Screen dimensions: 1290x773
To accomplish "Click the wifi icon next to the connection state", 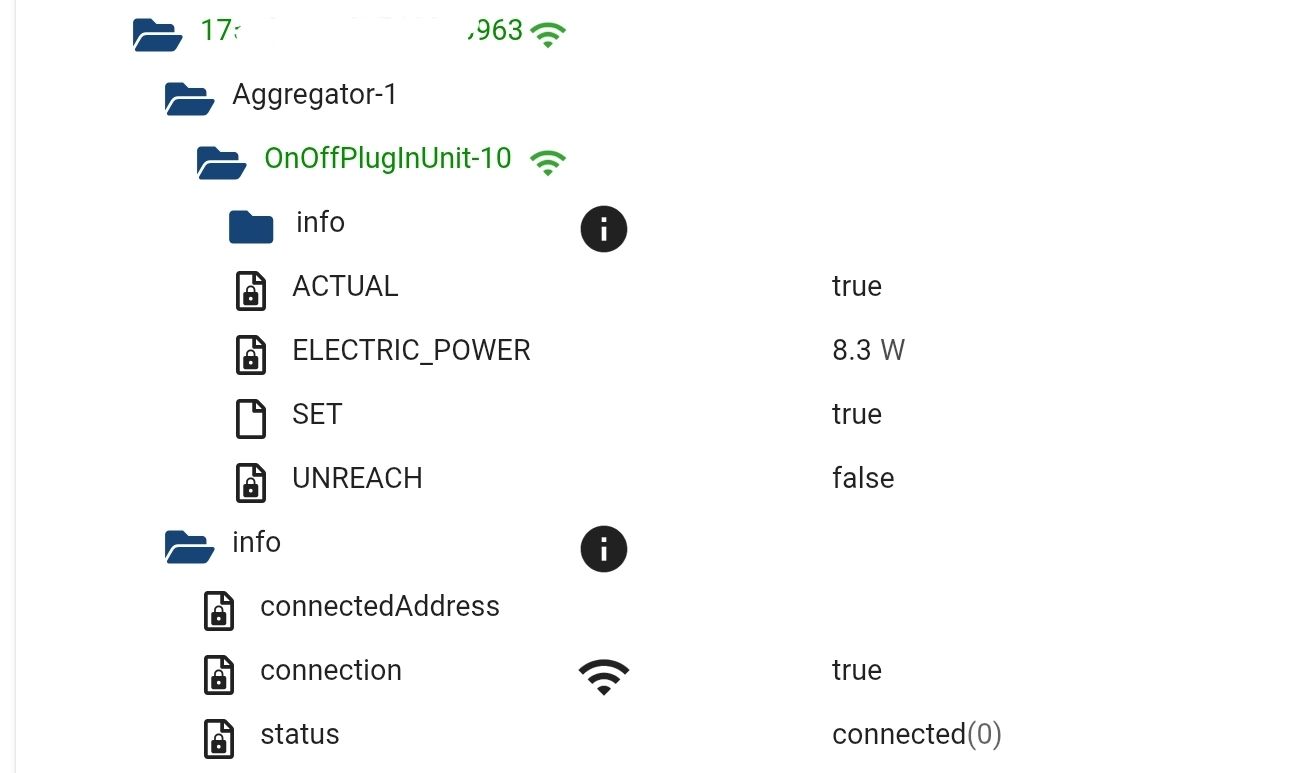I will [603, 675].
